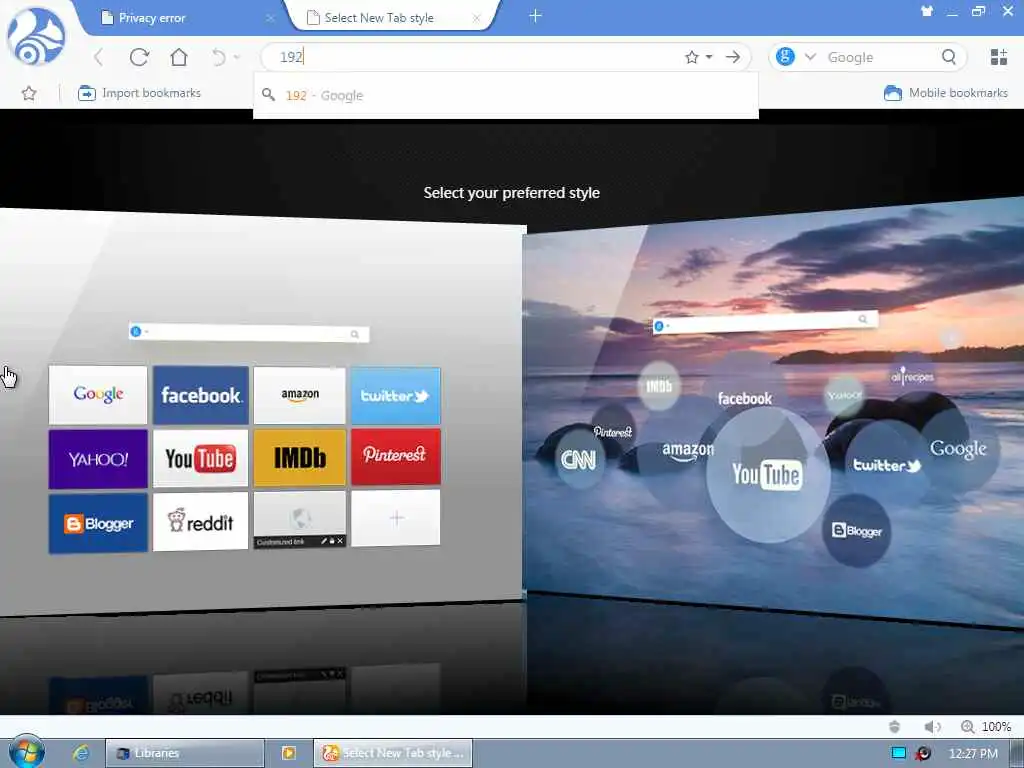The image size is (1024, 768).
Task: Open Mobile bookmarks
Action: coord(946,93)
